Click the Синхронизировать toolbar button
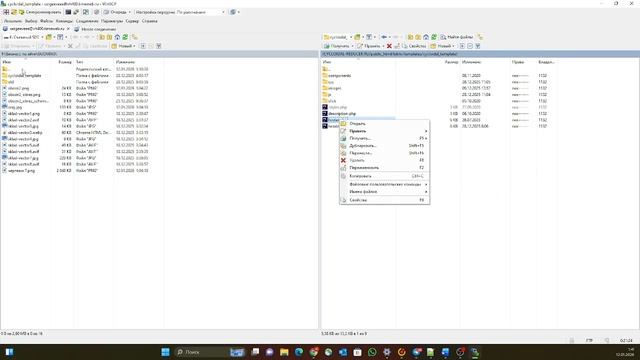 tap(40, 12)
